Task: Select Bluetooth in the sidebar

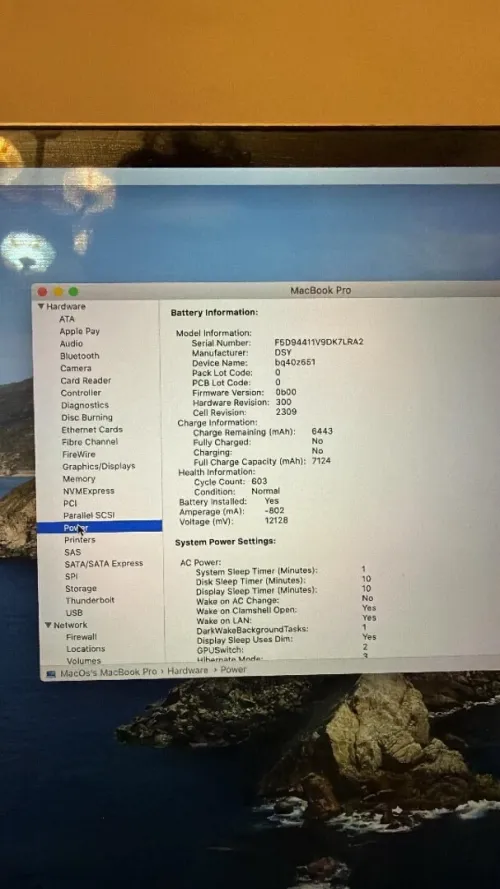Action: point(80,356)
